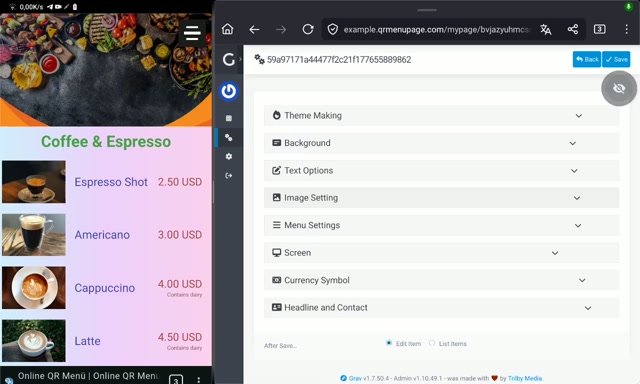
Task: Click the contact card icon next to Headline and Contact
Action: click(276, 307)
